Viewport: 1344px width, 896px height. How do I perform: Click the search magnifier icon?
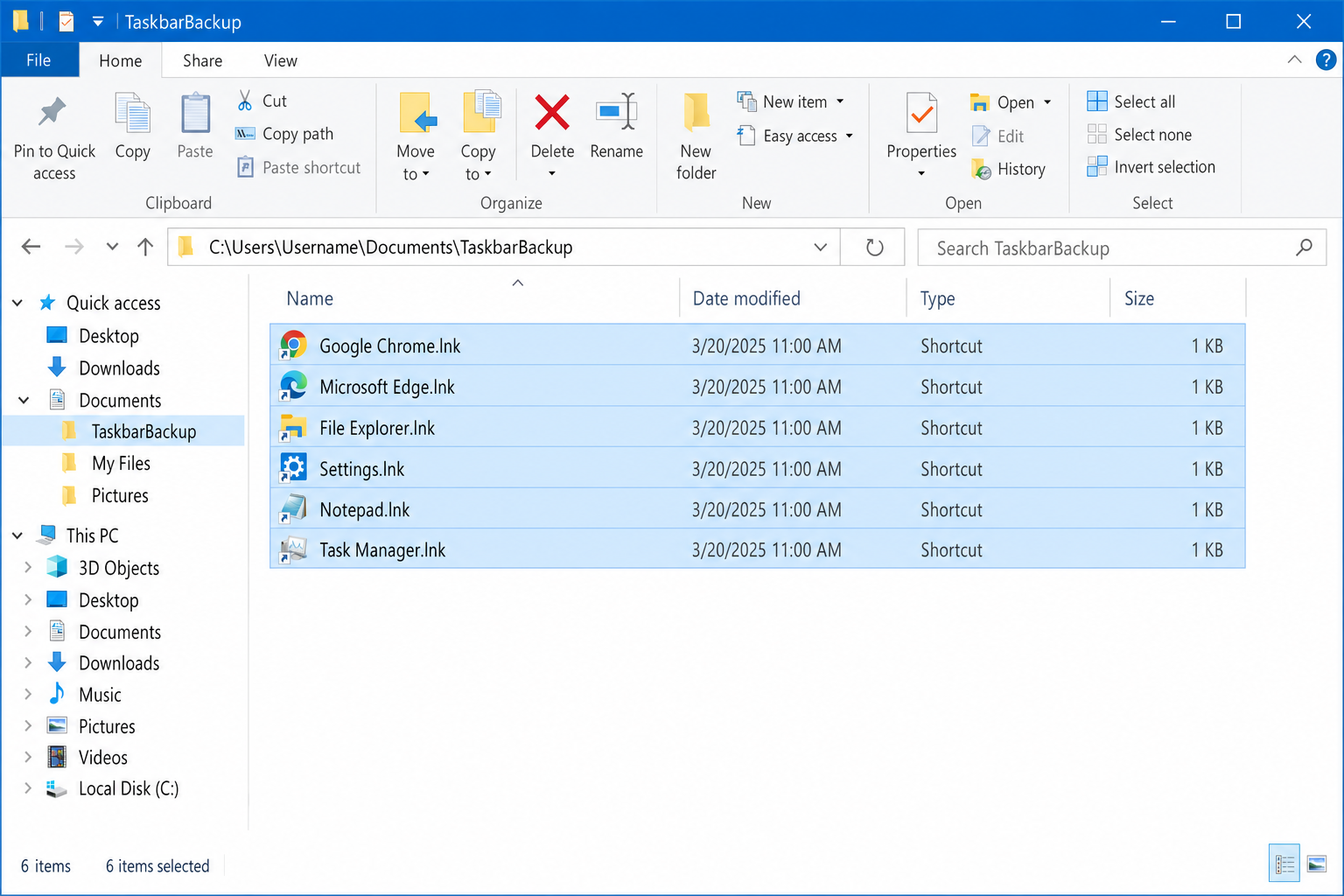[x=1304, y=248]
